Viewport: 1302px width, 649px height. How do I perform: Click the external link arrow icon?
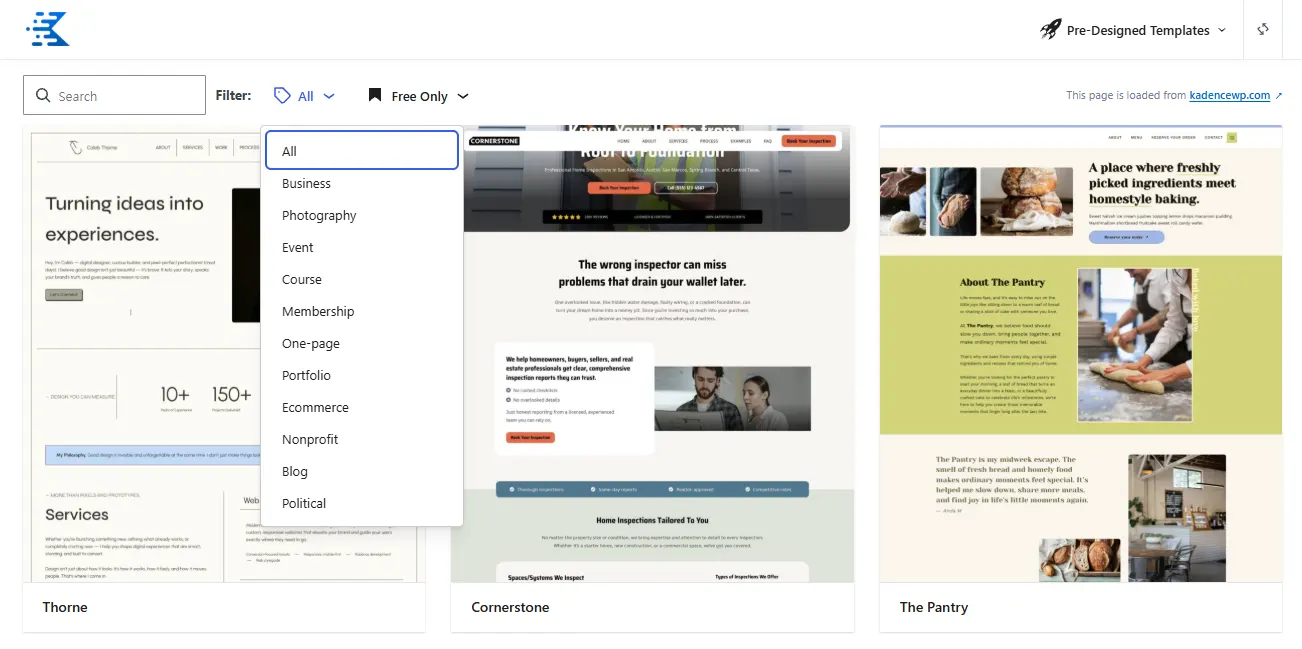pos(1279,96)
